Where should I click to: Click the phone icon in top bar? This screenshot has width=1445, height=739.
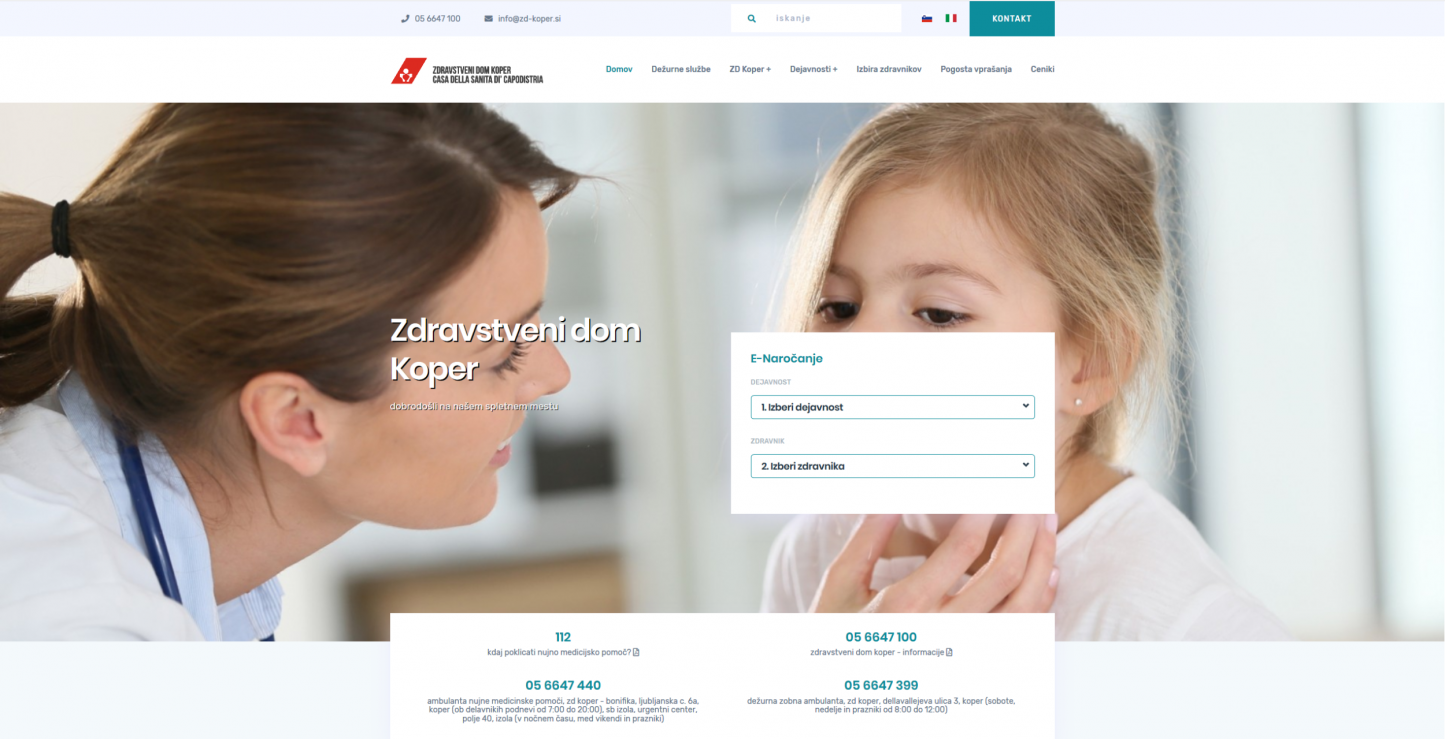[405, 18]
